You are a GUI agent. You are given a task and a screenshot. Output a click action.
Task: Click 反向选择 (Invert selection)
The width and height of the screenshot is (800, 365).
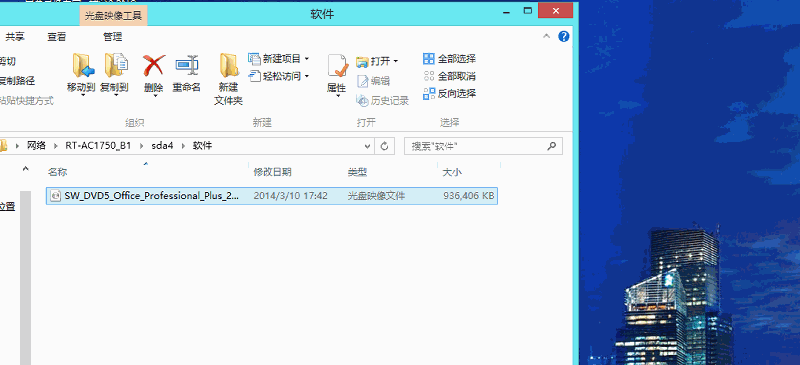(449, 94)
